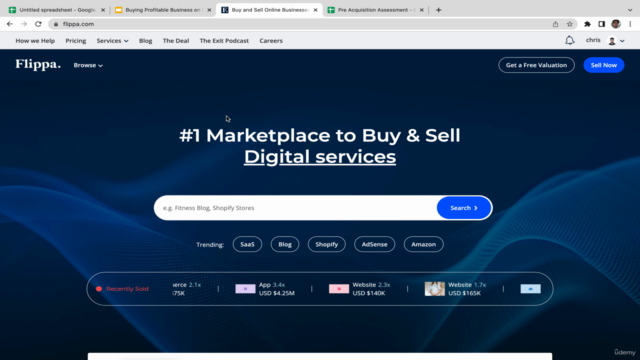The height and width of the screenshot is (360, 640).
Task: Click the USD $140K sold price
Action: [369, 293]
